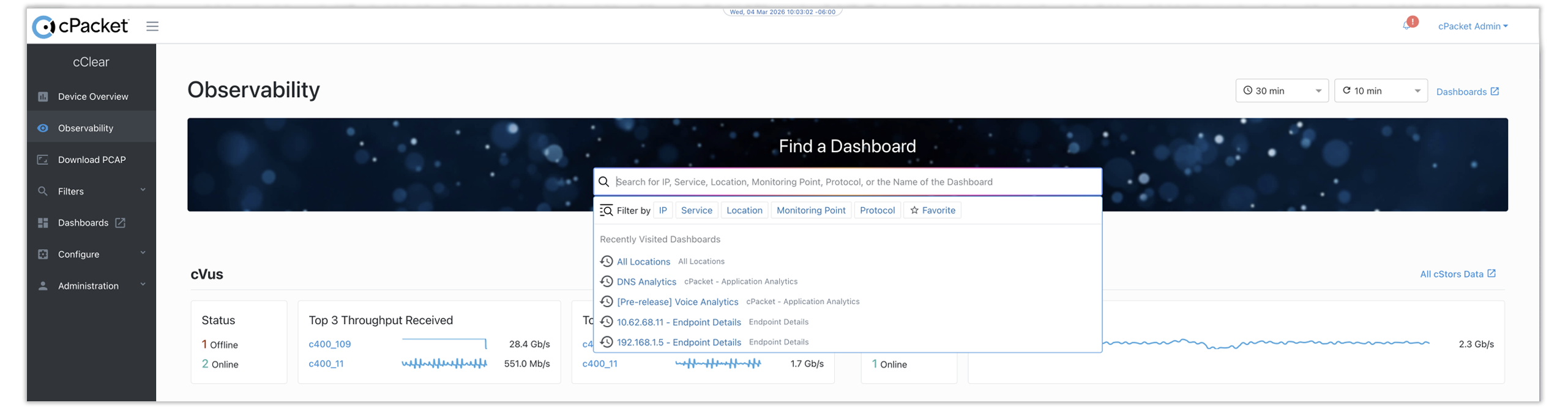Toggle the hamburger sidebar menu
The image size is (1568, 408).
coord(152,26)
